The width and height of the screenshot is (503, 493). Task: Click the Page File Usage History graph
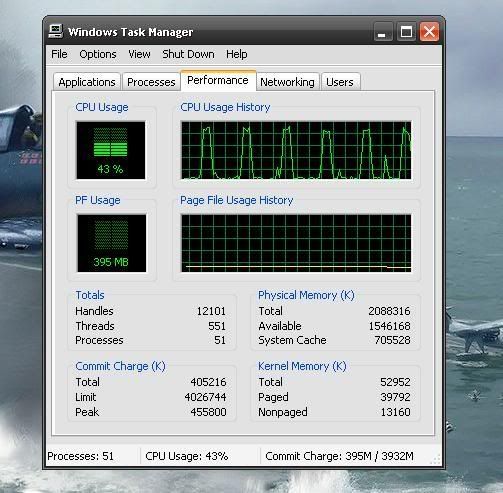pos(296,243)
